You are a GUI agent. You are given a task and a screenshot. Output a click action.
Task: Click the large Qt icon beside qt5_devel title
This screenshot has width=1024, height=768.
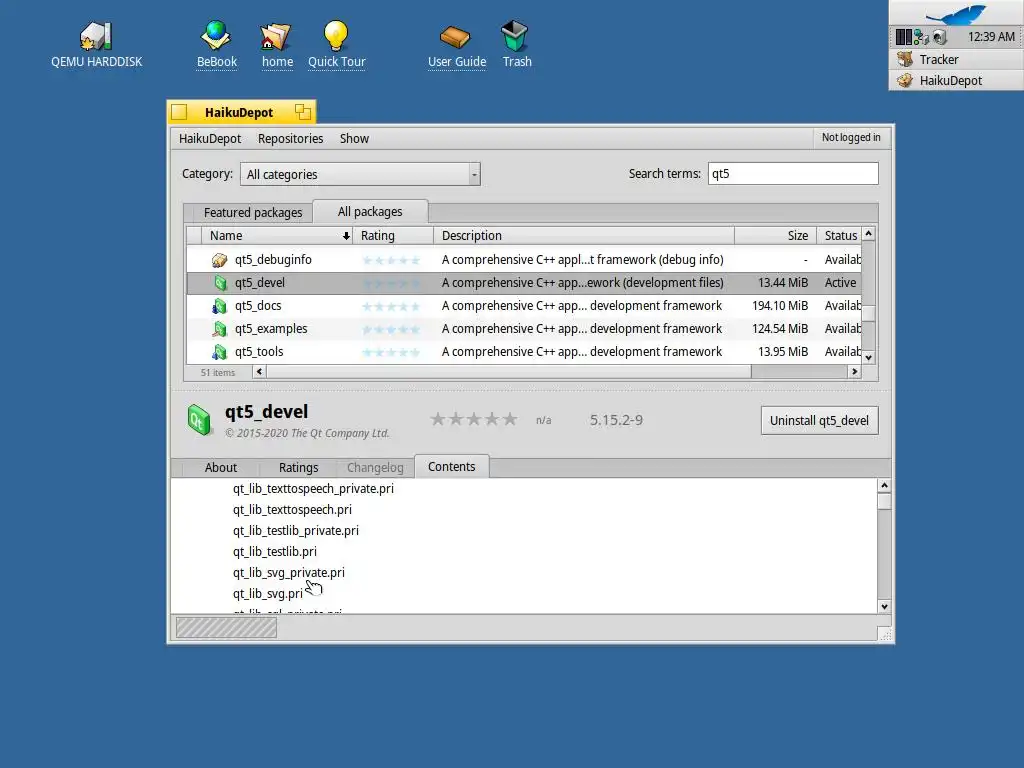click(199, 419)
